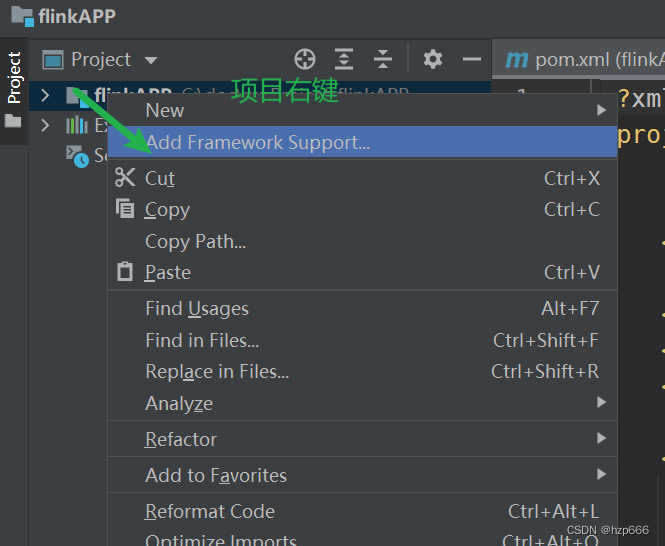Click Replace in Files option

click(217, 372)
